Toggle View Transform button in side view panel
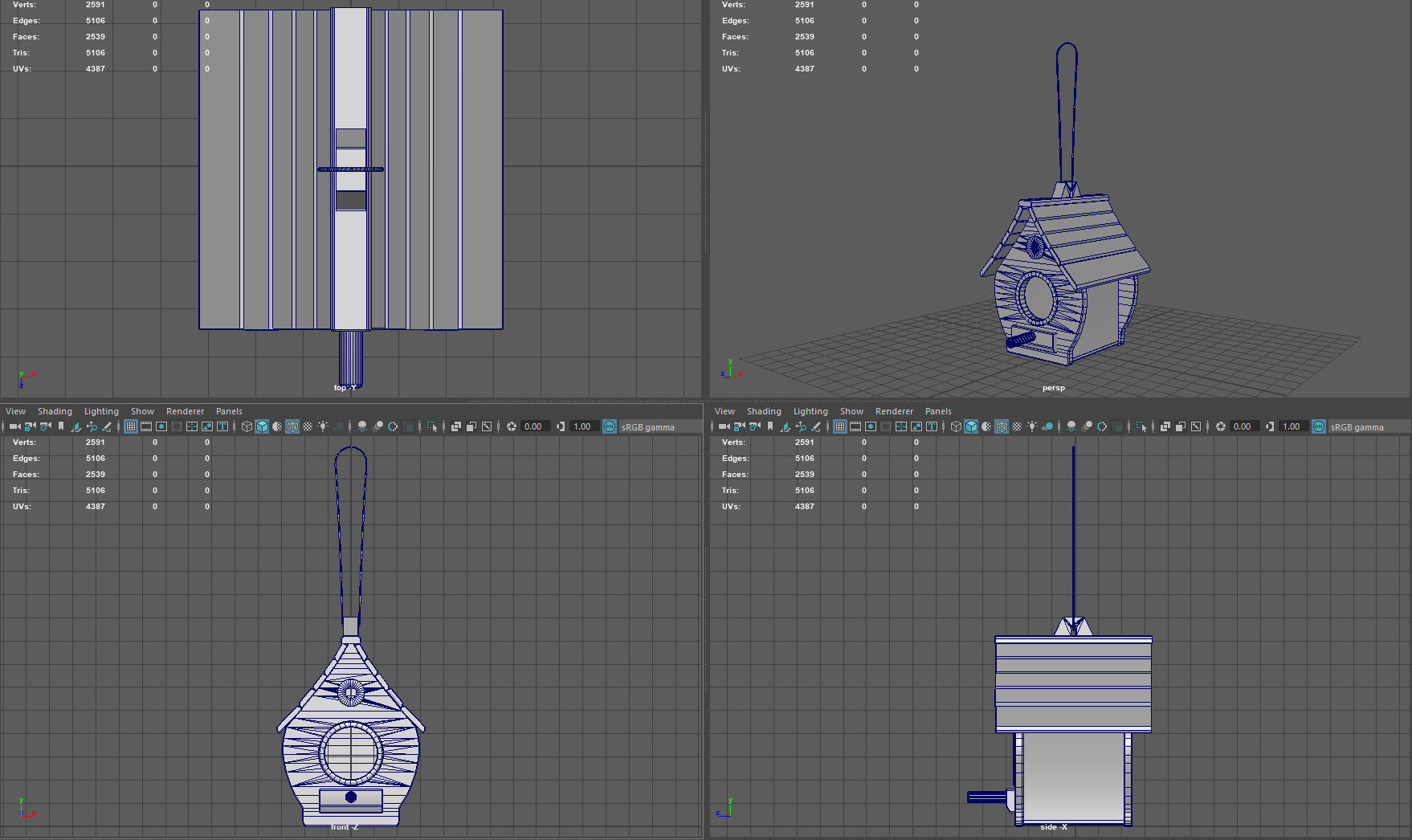 click(1319, 426)
